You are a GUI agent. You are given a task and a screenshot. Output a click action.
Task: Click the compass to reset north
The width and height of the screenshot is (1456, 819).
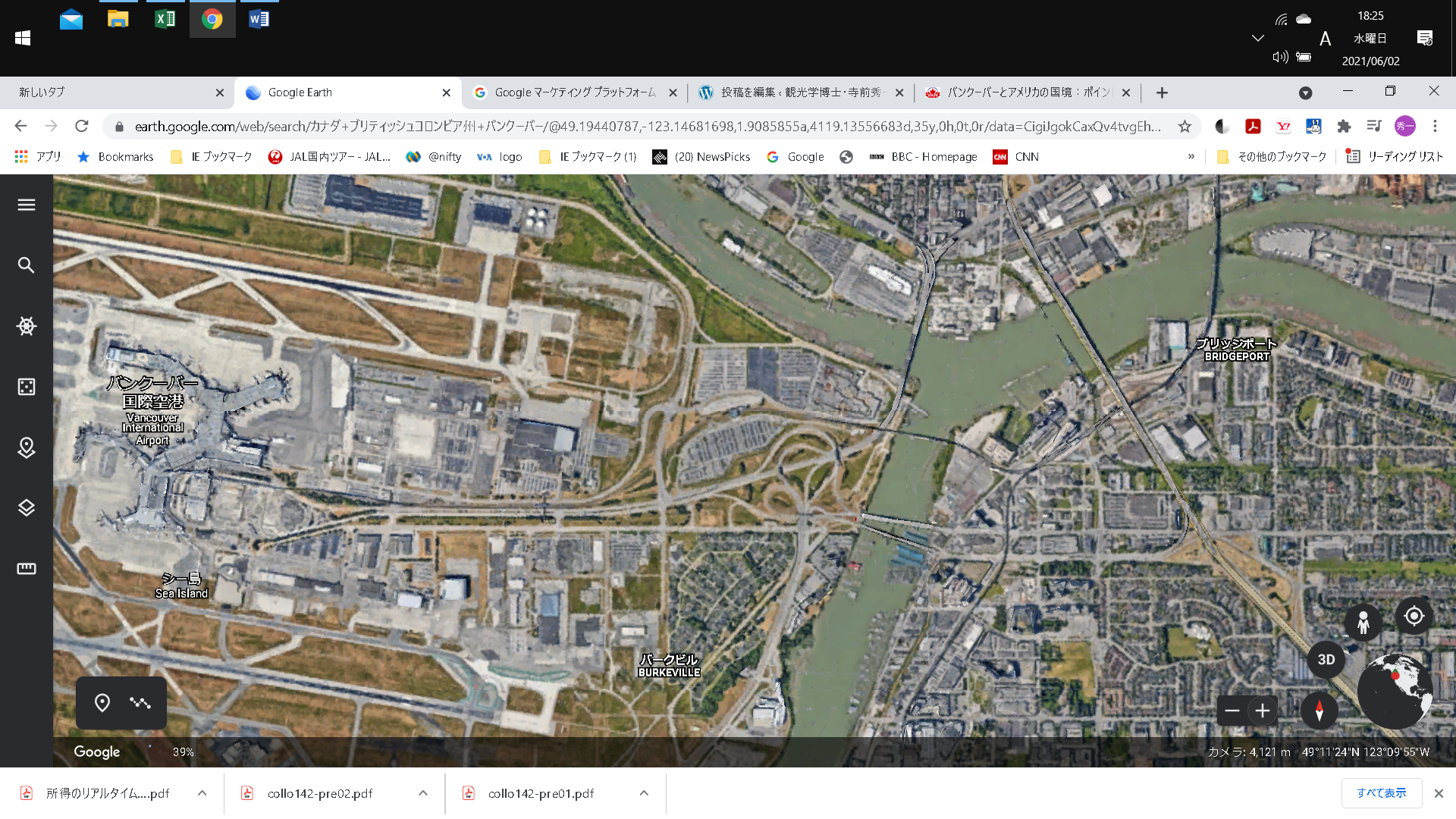pos(1319,711)
